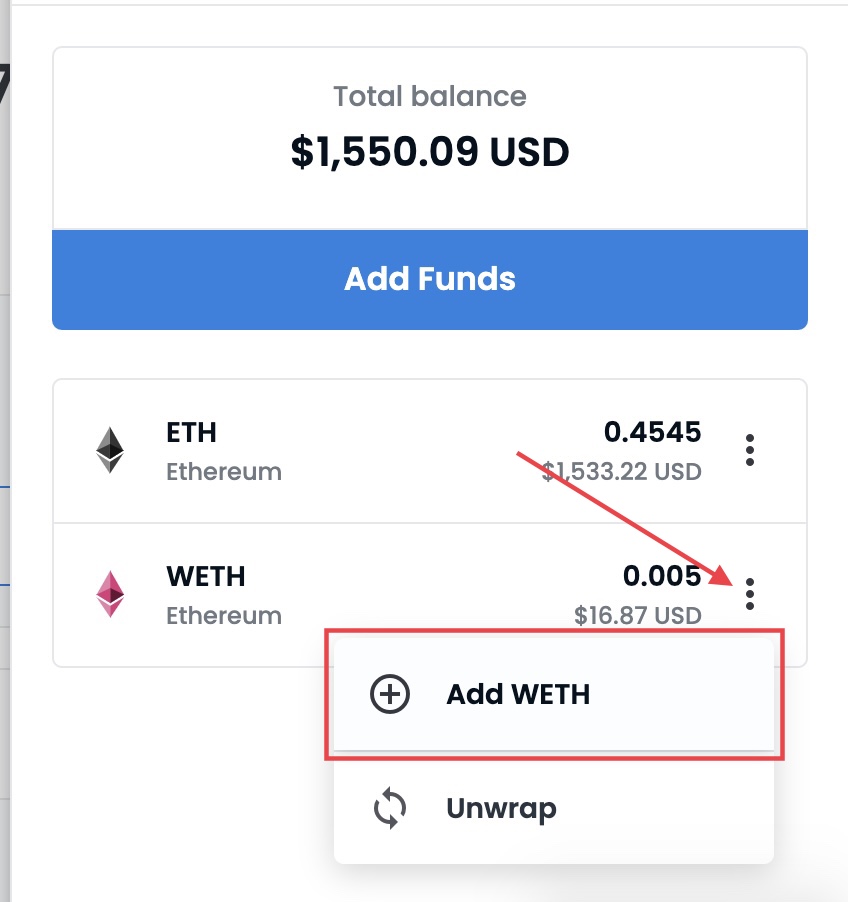The image size is (848, 902).
Task: Click the 0.005 WETH amount
Action: 662,576
